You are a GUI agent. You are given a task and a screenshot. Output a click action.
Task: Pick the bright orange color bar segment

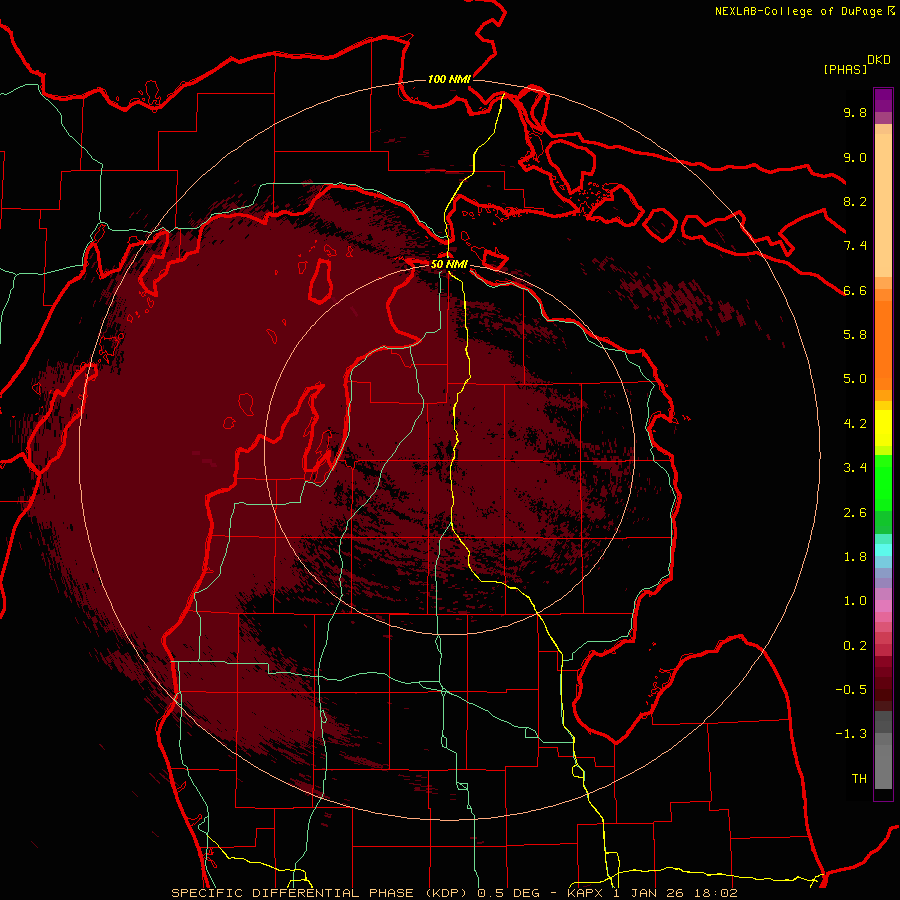(883, 346)
